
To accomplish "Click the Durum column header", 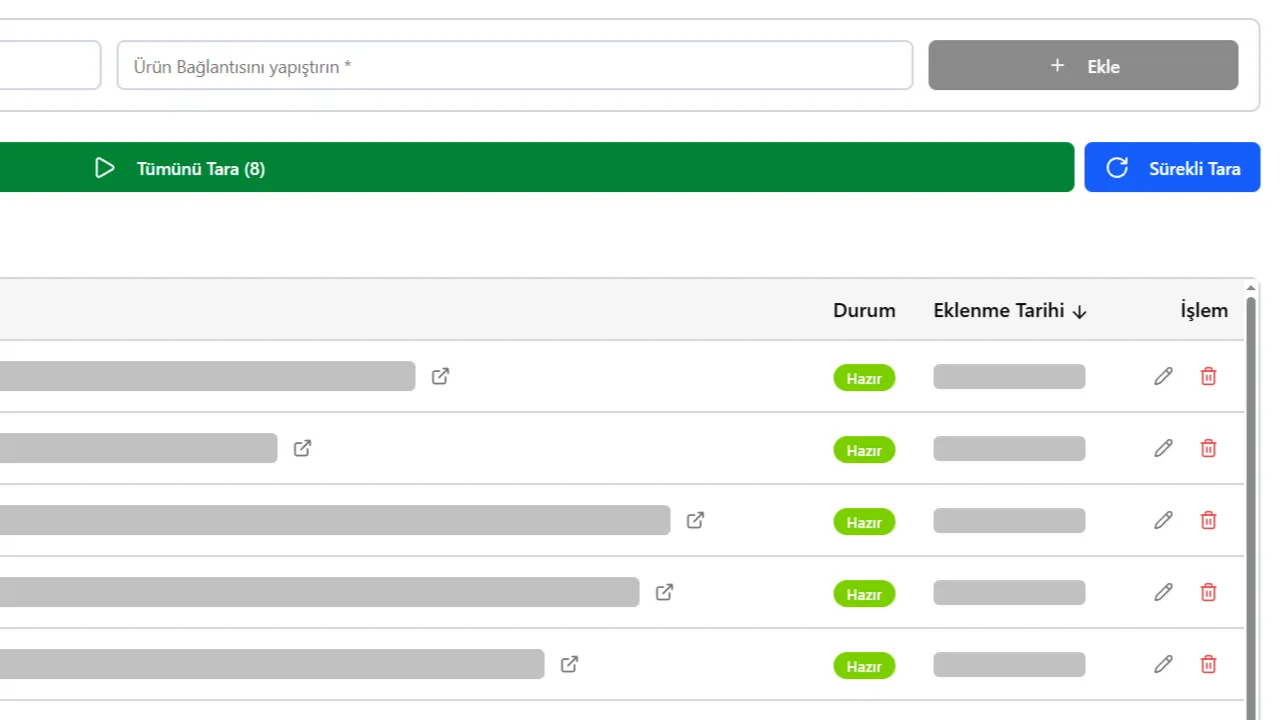I will pyautogui.click(x=864, y=310).
